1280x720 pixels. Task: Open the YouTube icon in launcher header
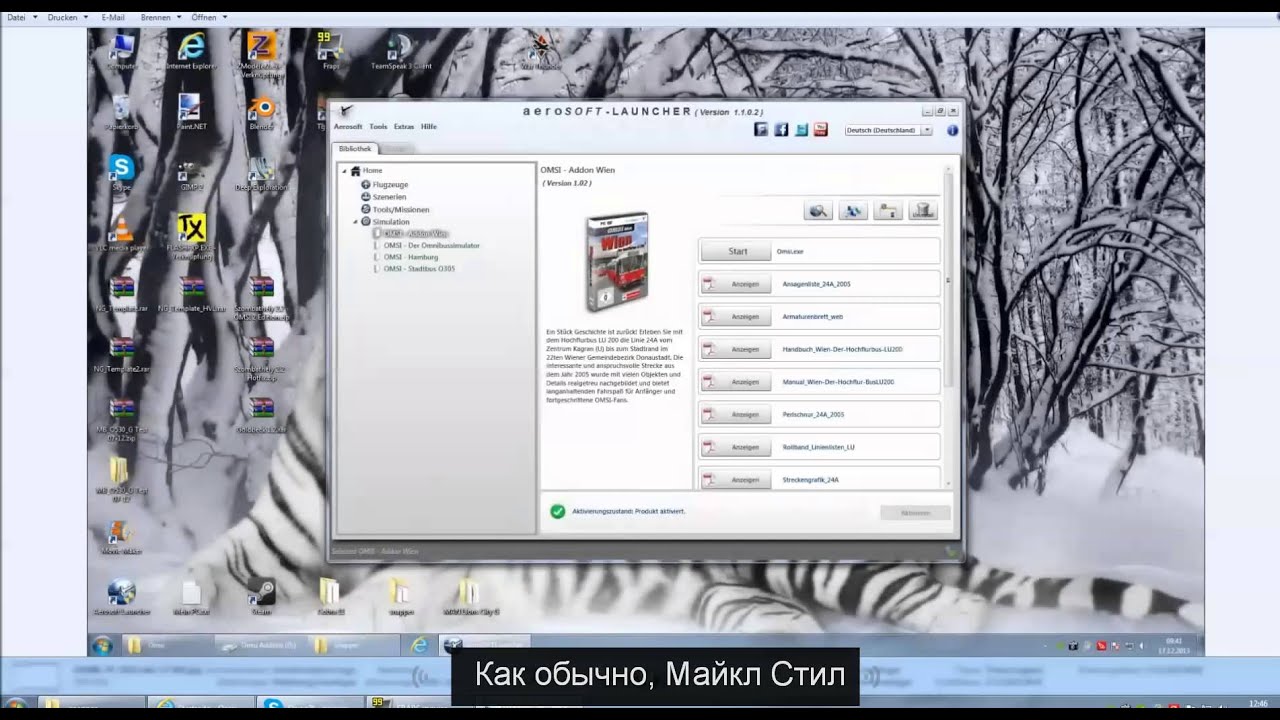(821, 130)
